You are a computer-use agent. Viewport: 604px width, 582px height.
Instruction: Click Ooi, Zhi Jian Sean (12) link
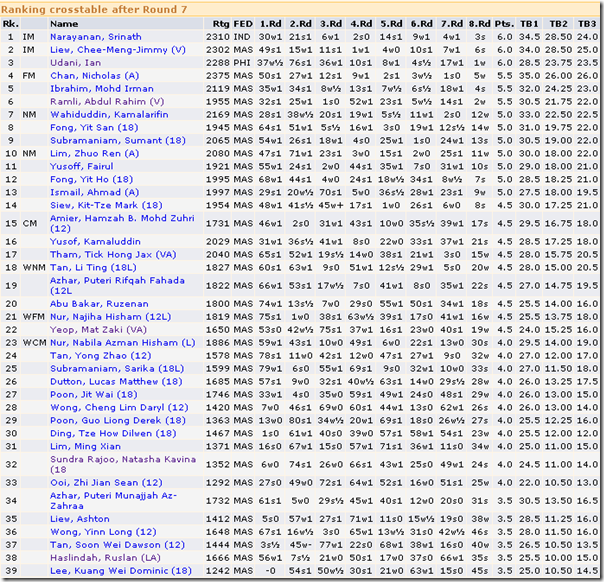point(106,483)
